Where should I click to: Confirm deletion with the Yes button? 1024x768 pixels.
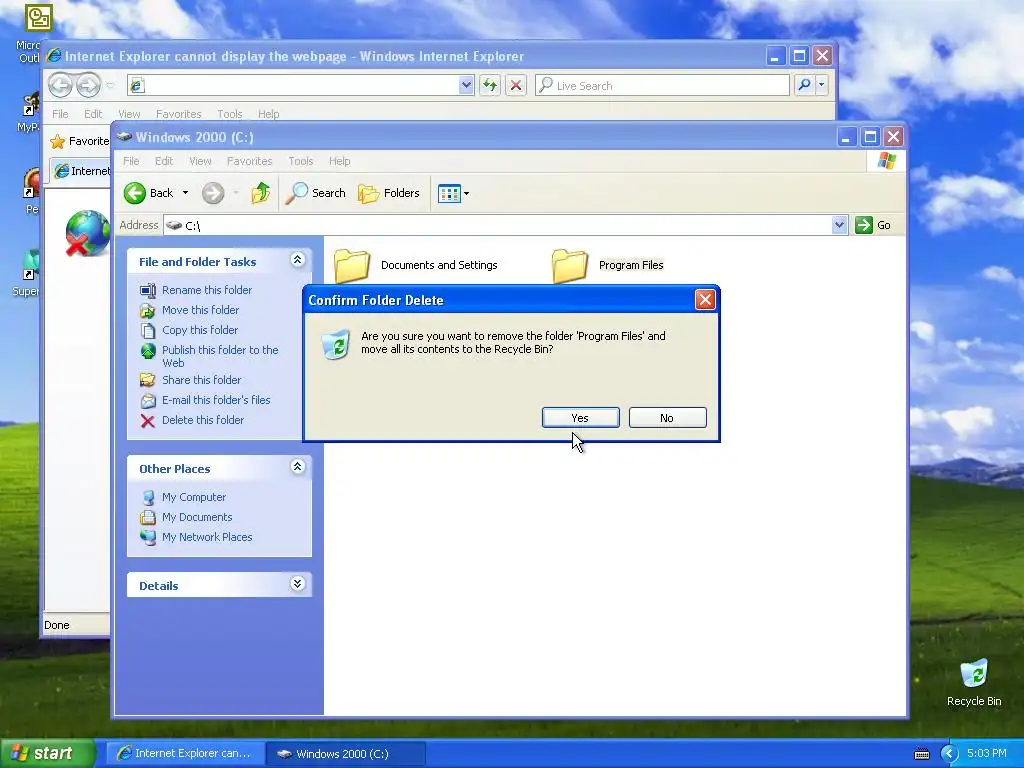(x=581, y=418)
